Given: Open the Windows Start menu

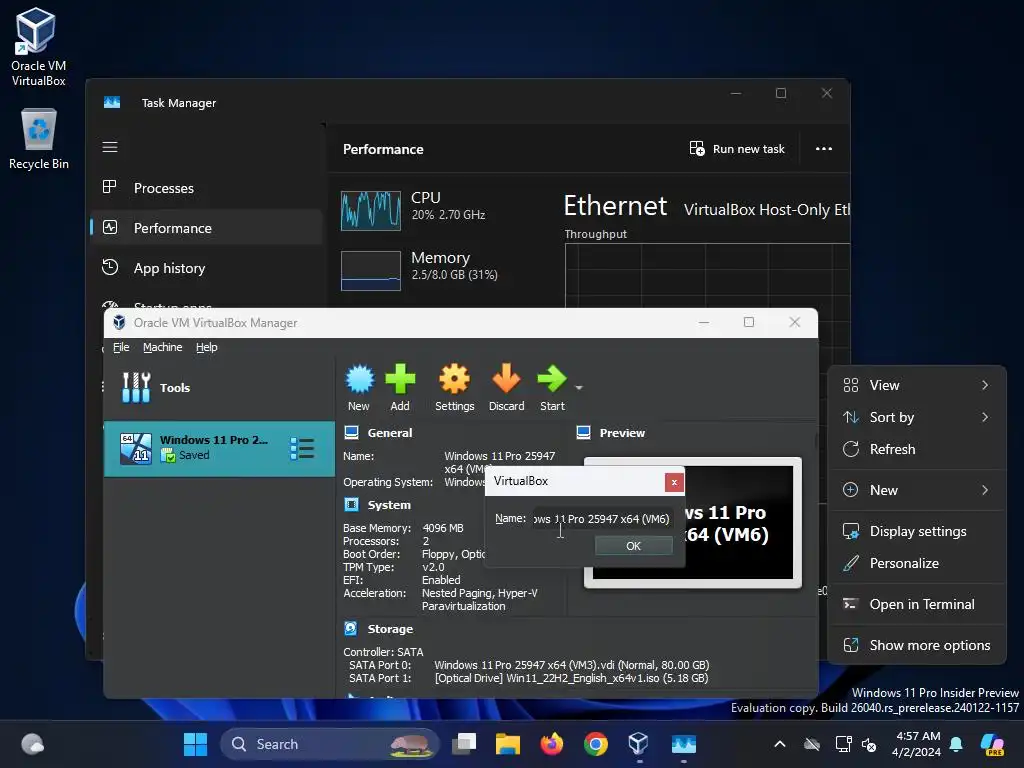Looking at the screenshot, I should pos(195,744).
